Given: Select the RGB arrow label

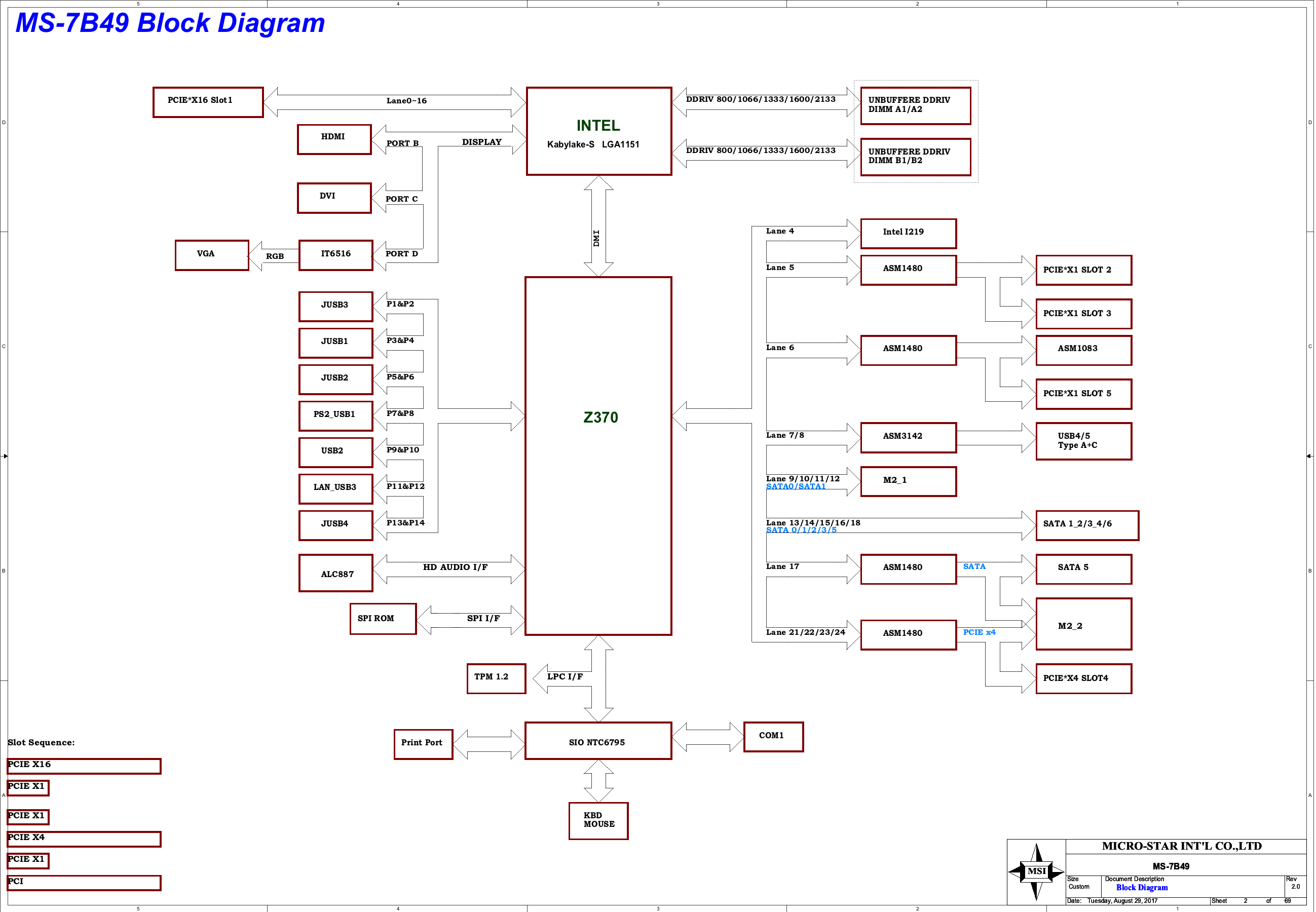Looking at the screenshot, I should (275, 256).
